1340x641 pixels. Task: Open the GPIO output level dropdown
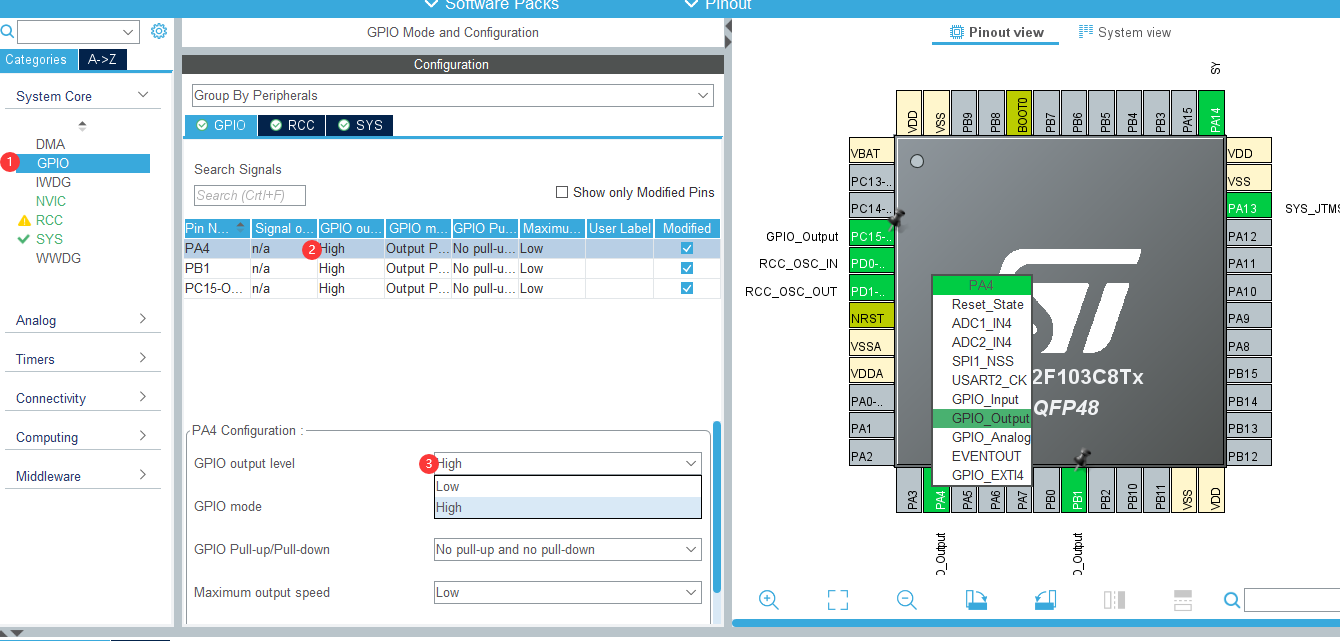tap(567, 463)
